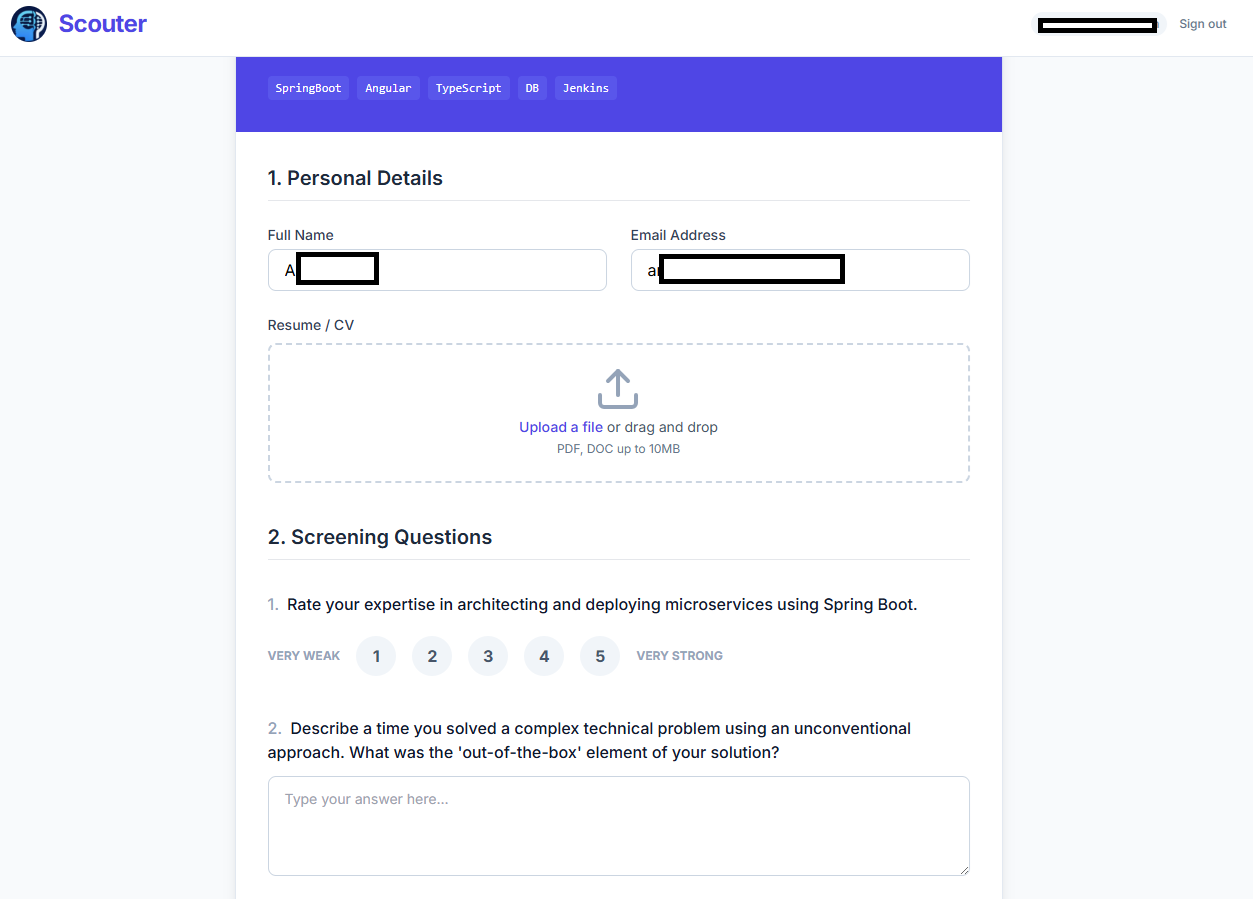Click the screening answer text area
This screenshot has width=1253, height=899.
(618, 826)
